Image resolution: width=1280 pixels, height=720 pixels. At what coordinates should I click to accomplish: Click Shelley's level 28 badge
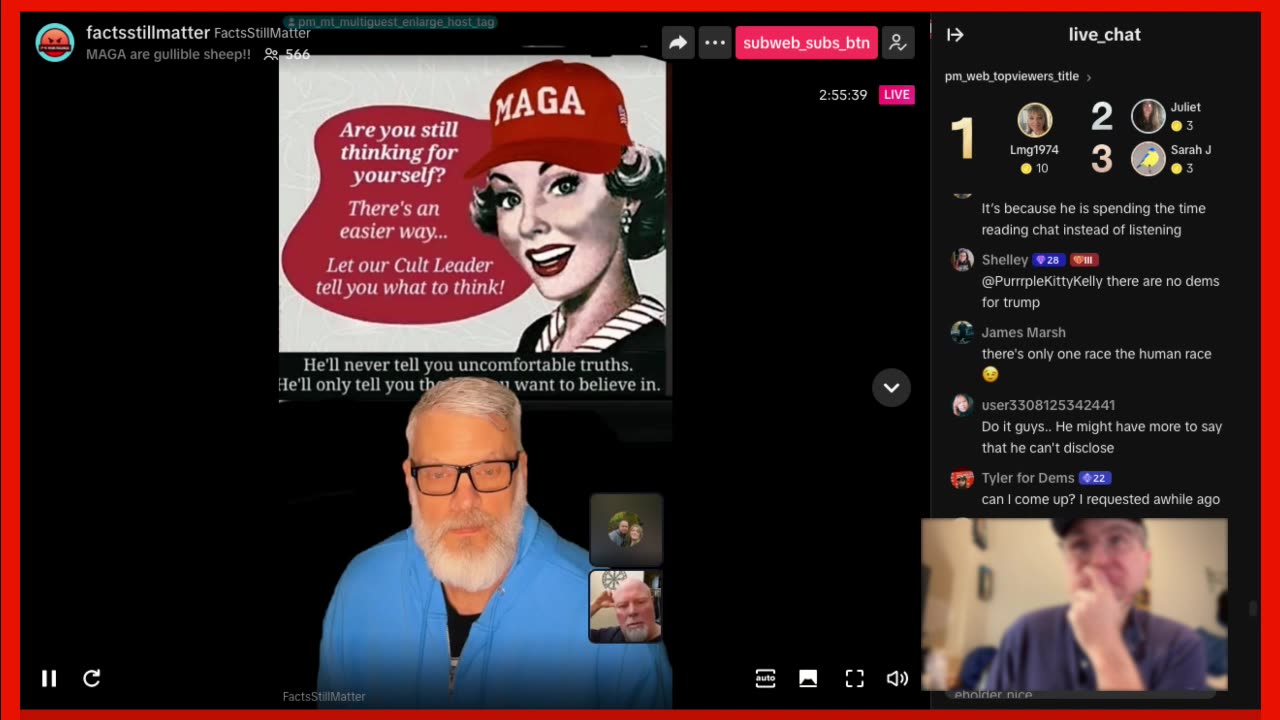click(x=1048, y=260)
